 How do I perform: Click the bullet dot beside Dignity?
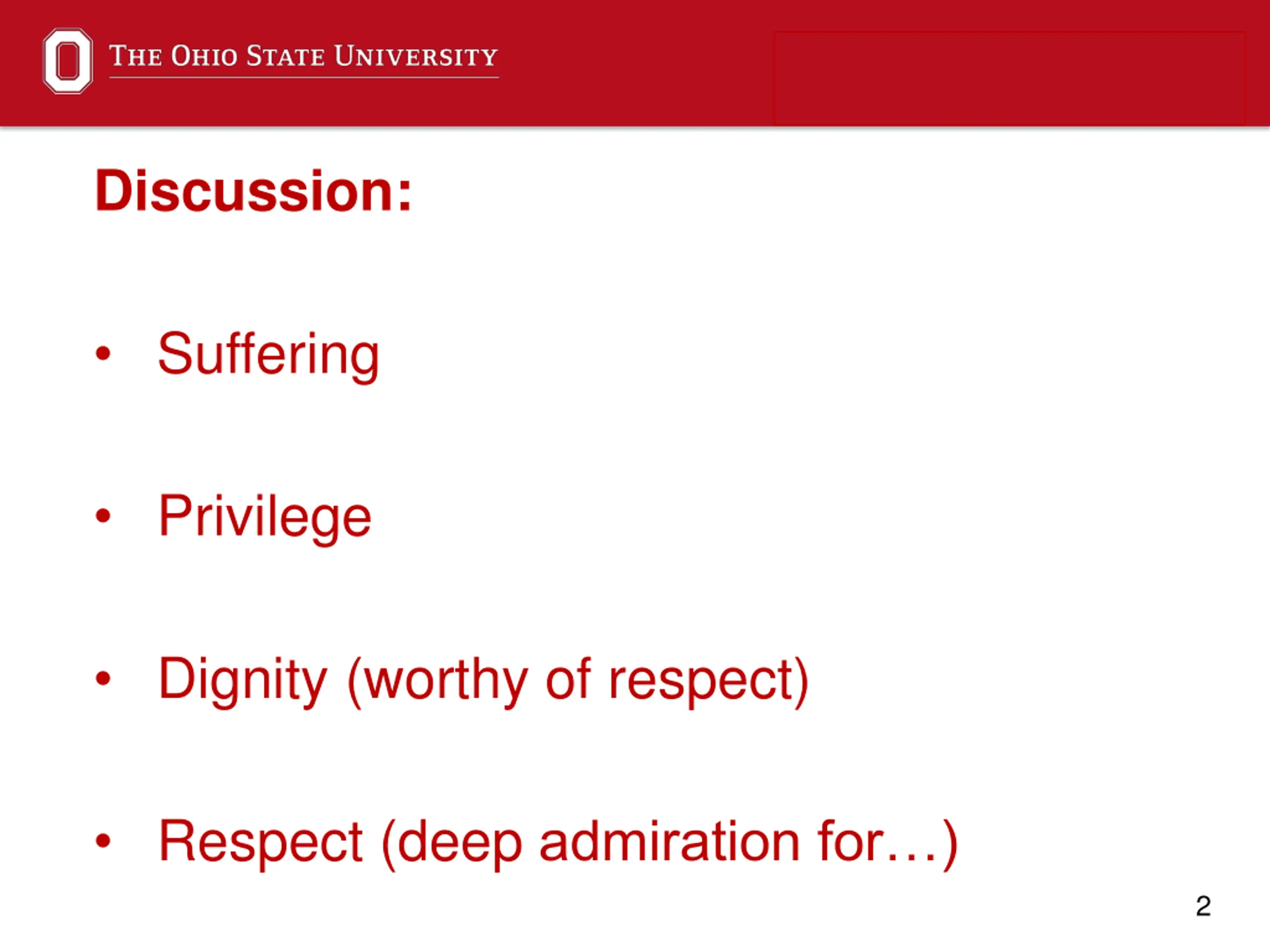click(103, 678)
